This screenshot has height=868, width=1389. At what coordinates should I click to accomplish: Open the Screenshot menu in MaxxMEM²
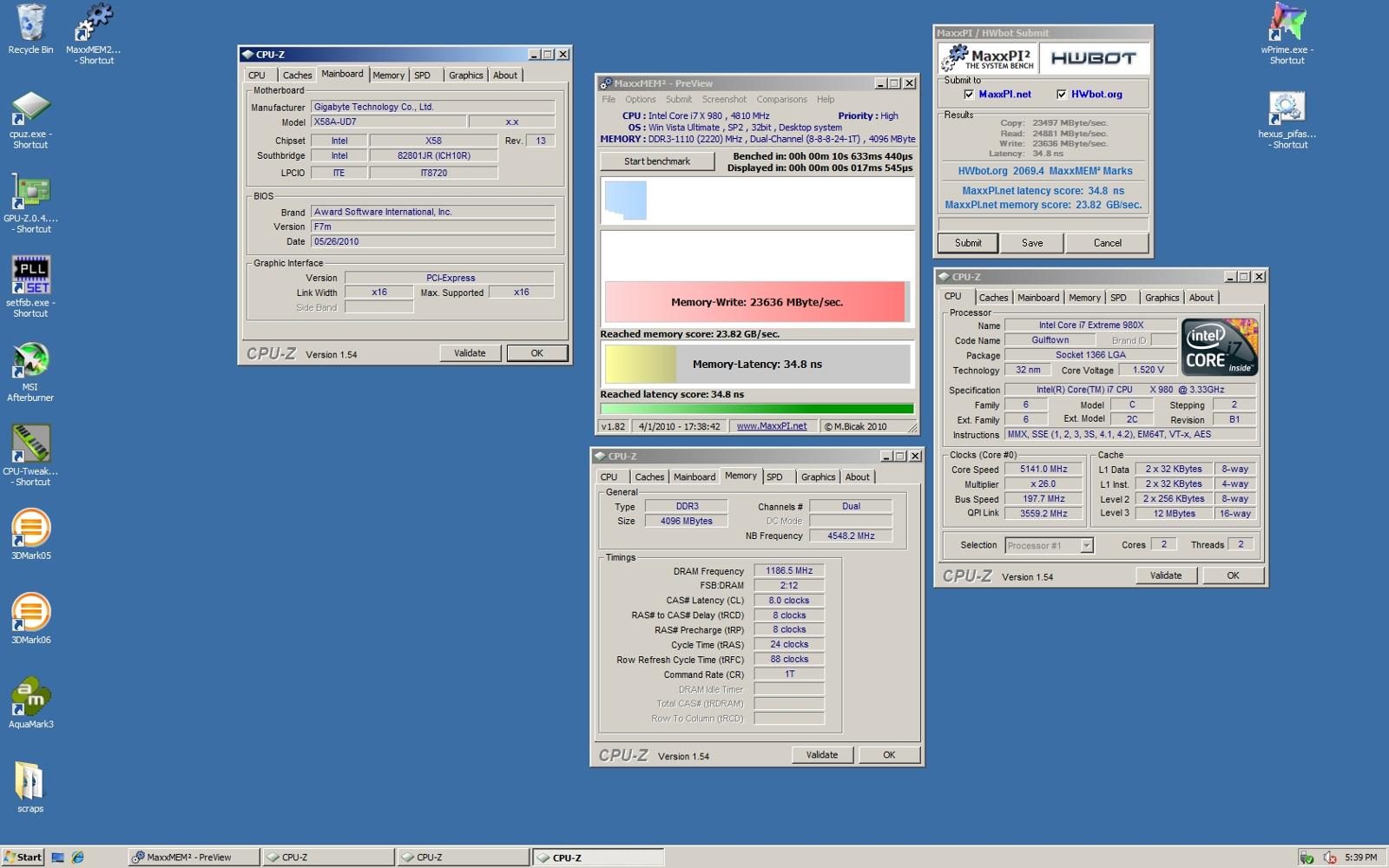(x=724, y=99)
